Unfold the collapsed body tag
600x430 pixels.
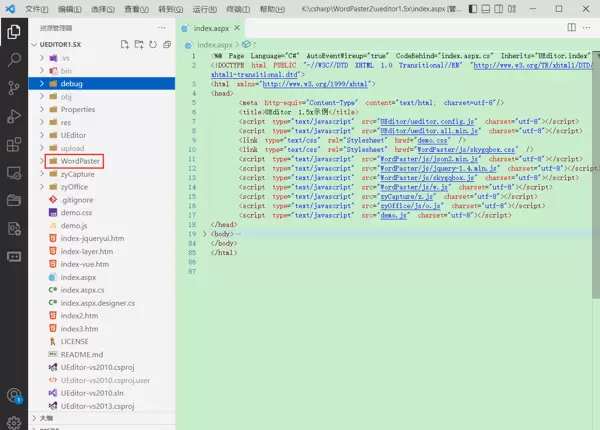[205, 233]
